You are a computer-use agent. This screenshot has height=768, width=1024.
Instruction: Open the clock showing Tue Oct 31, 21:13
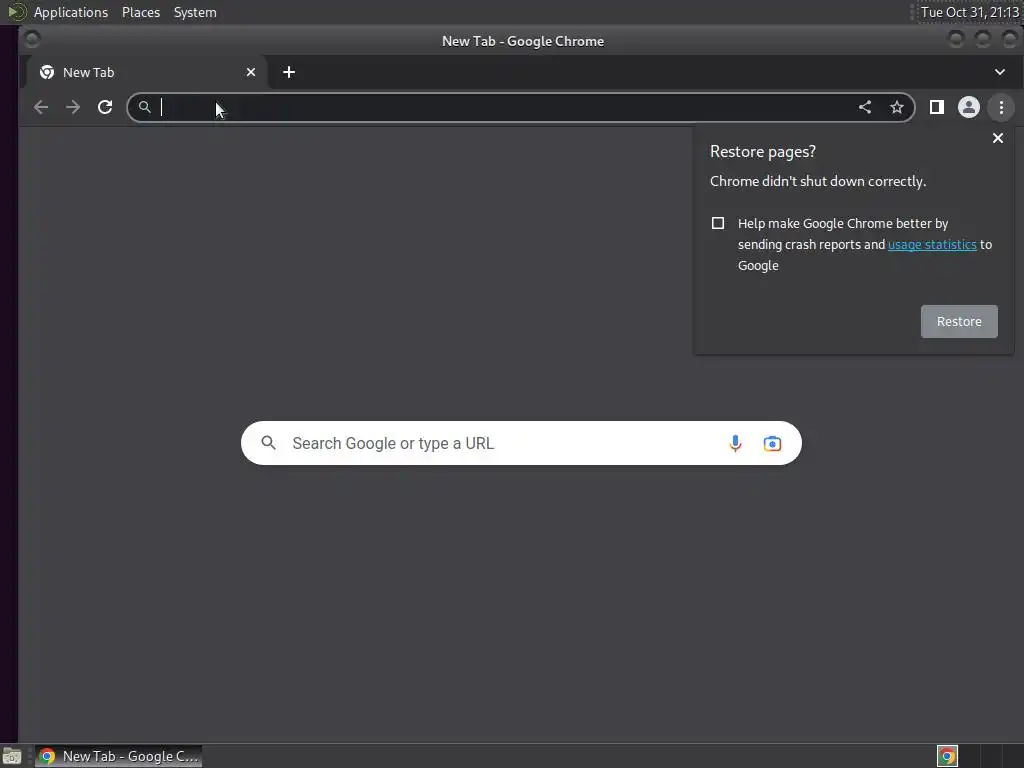(970, 12)
